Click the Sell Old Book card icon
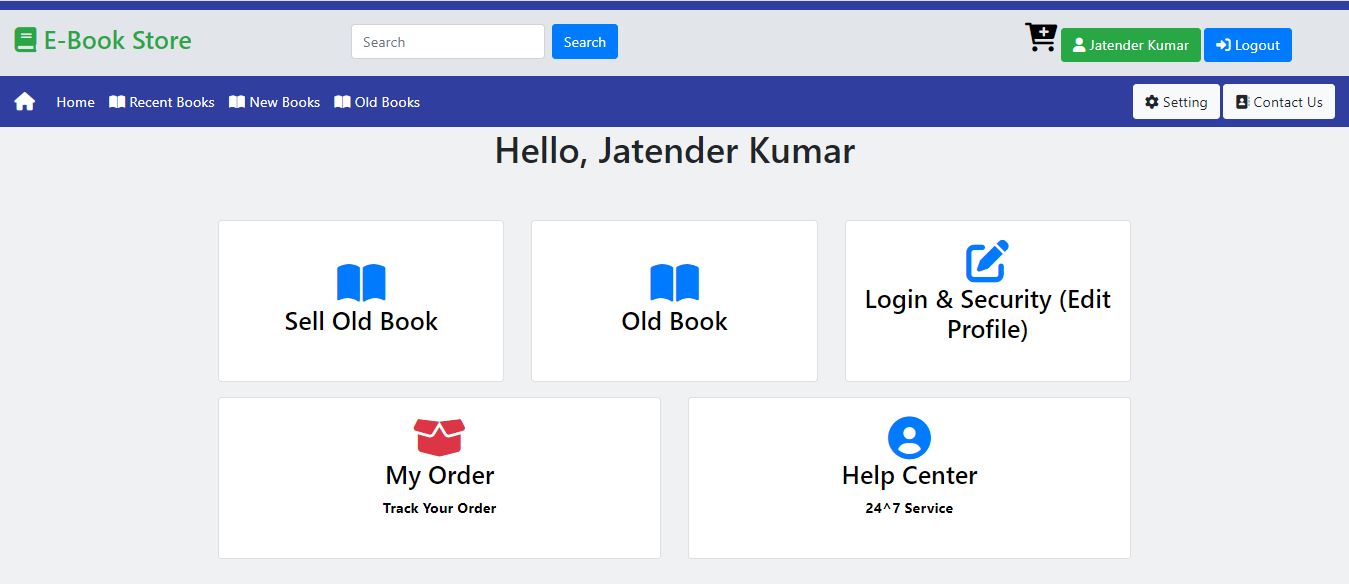Image resolution: width=1349 pixels, height=584 pixels. tap(361, 281)
